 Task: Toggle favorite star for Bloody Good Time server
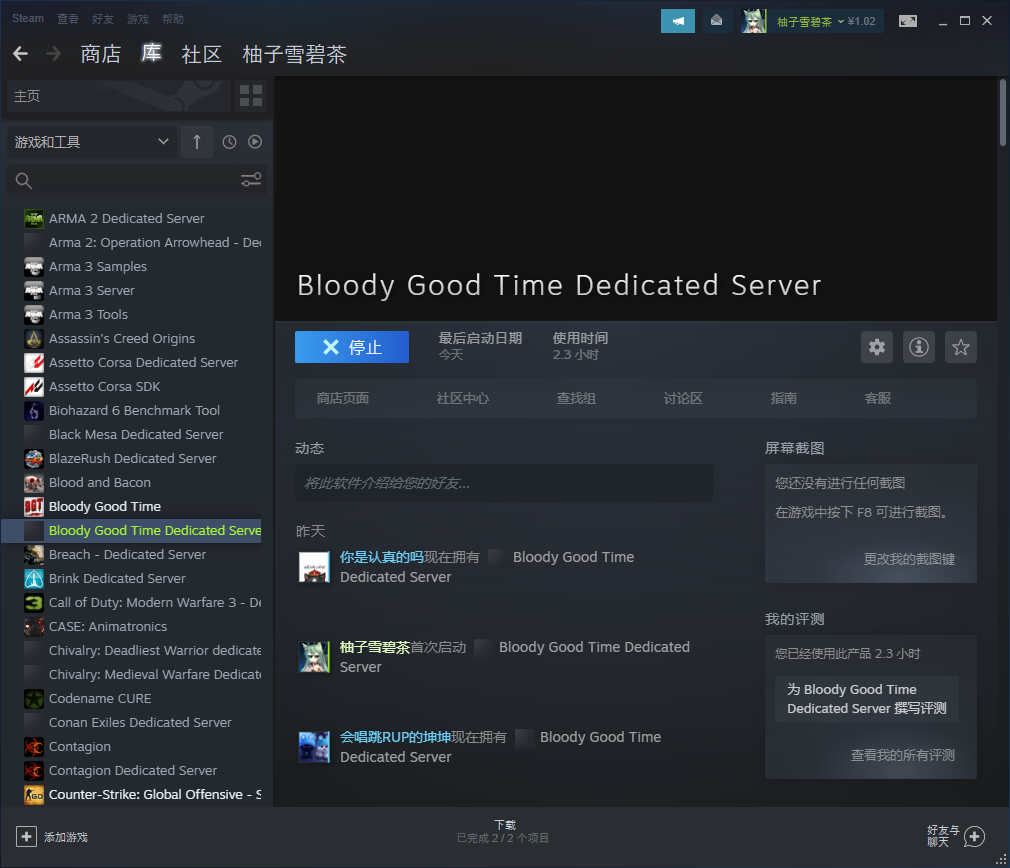click(960, 347)
